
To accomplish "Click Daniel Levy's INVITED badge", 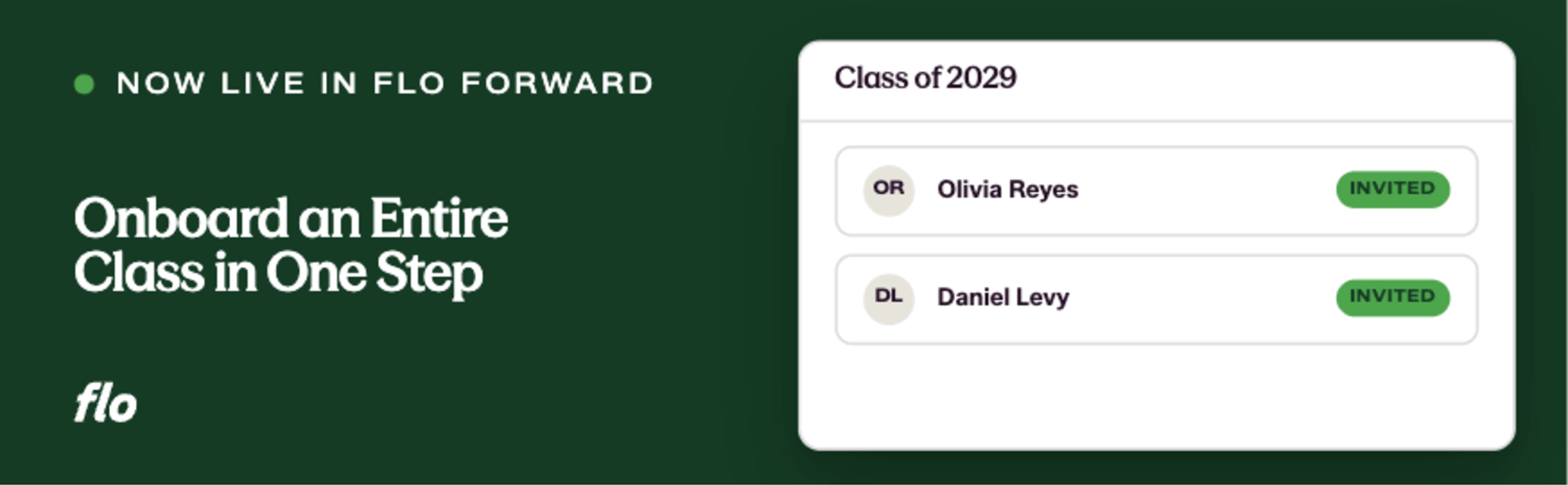I will (1392, 298).
